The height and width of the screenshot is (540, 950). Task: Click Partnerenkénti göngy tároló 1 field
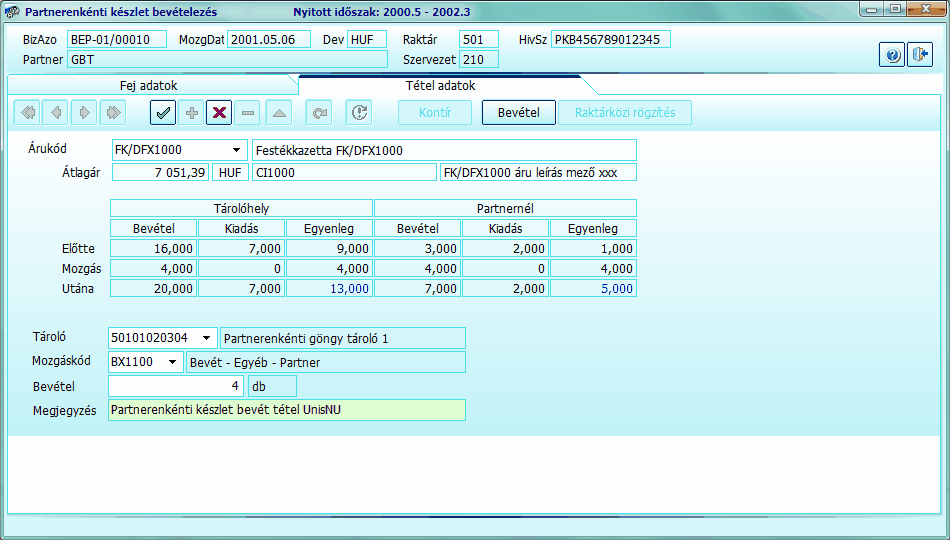[343, 338]
